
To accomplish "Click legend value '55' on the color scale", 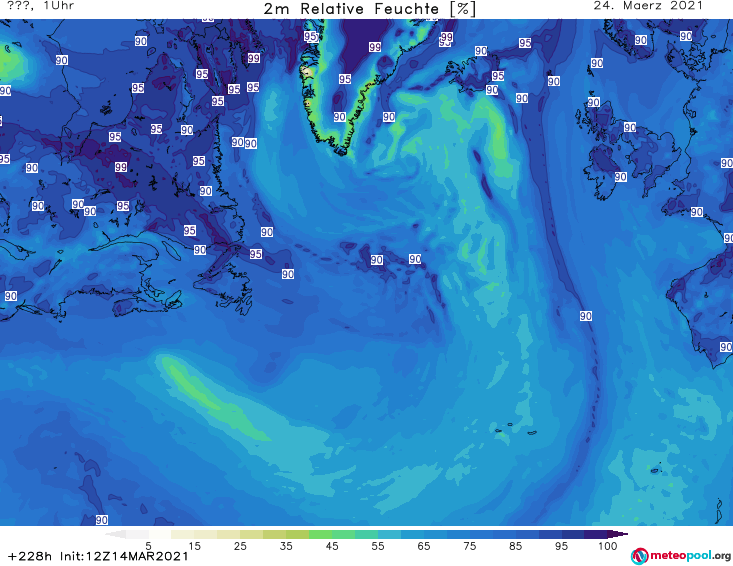I will (378, 546).
